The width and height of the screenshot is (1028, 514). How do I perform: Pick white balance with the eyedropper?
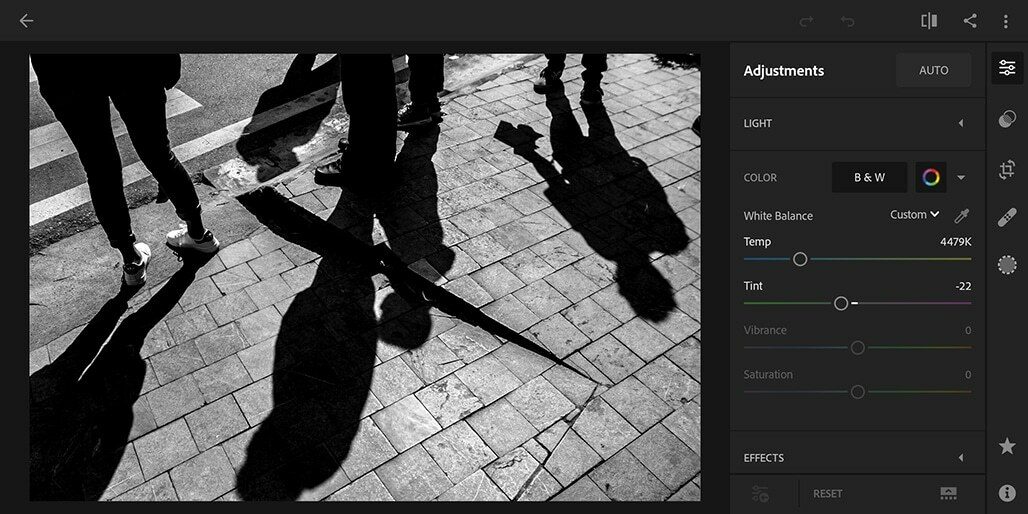click(x=961, y=215)
